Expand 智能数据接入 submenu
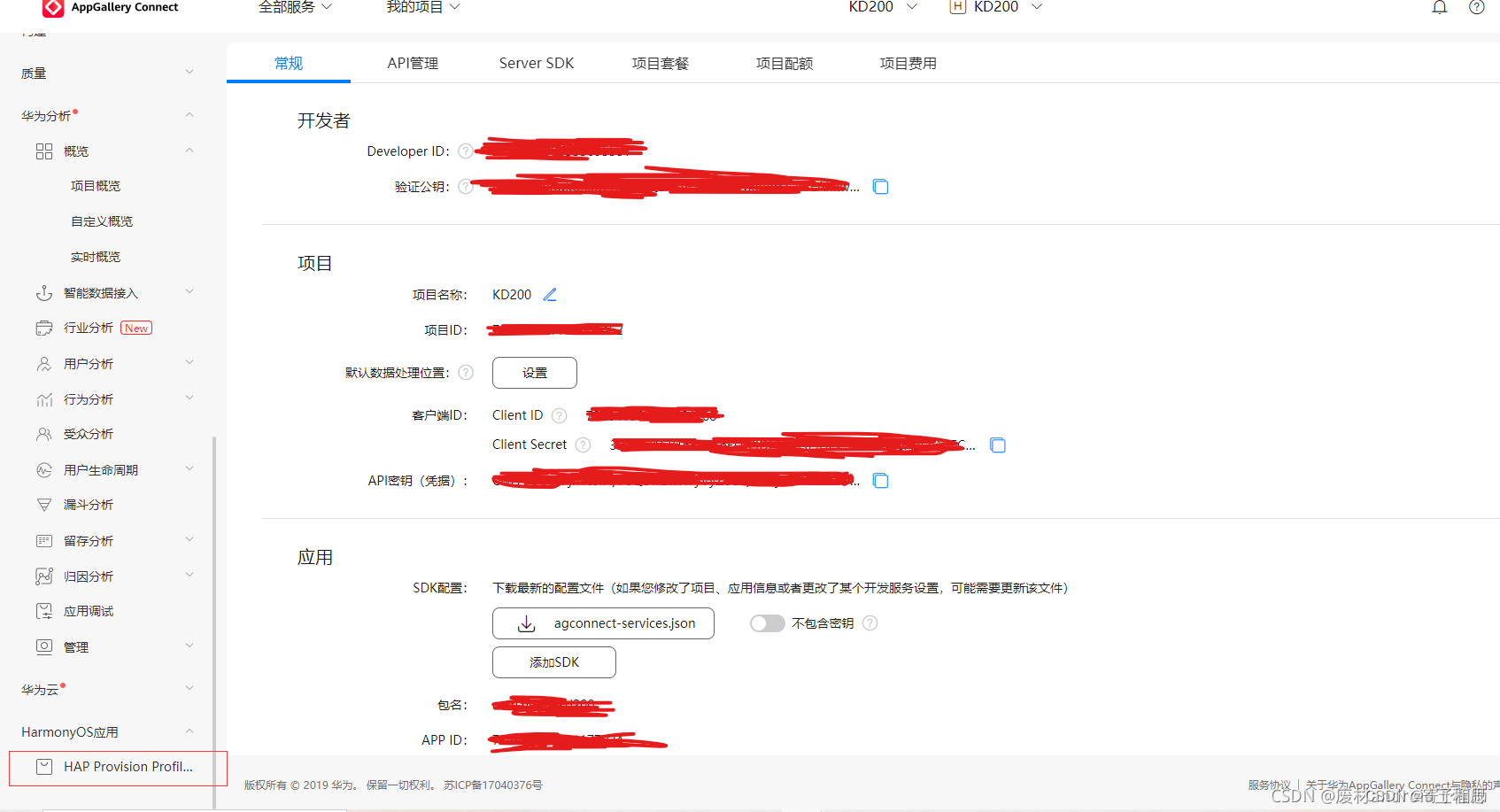The image size is (1500, 812). click(189, 292)
